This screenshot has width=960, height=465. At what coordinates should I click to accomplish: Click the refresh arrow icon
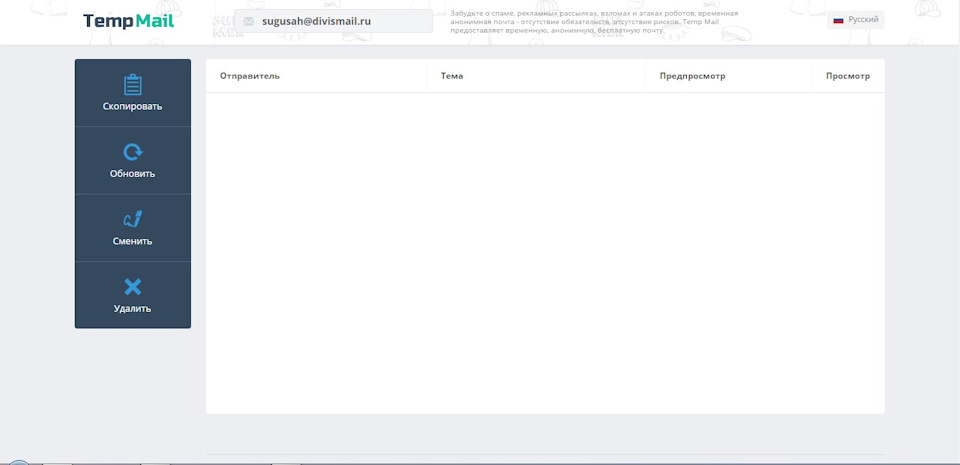(133, 152)
